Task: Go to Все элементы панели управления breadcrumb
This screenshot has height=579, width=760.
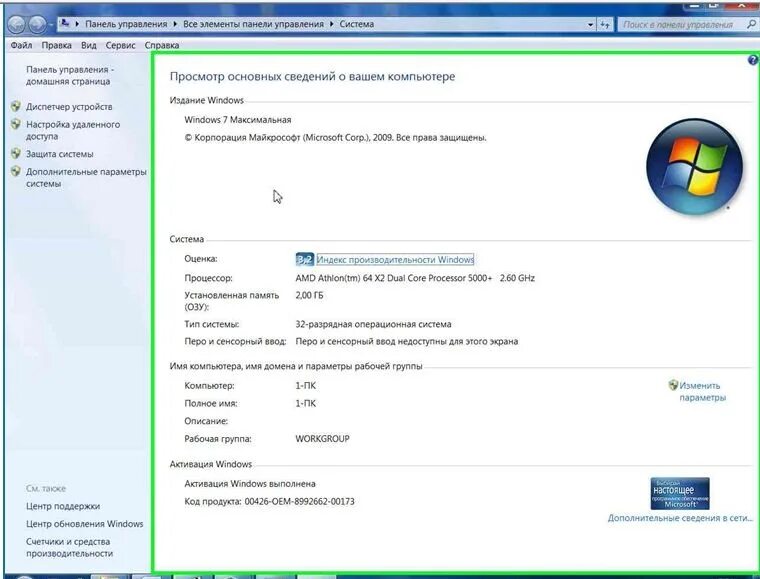Action: pyautogui.click(x=253, y=24)
